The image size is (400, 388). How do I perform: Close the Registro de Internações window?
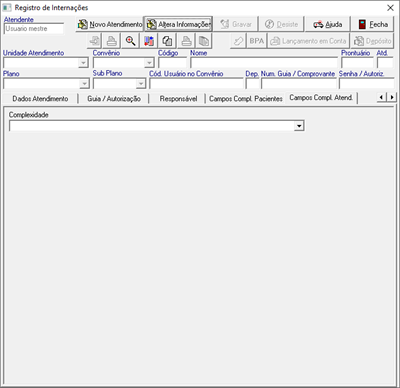[390, 8]
